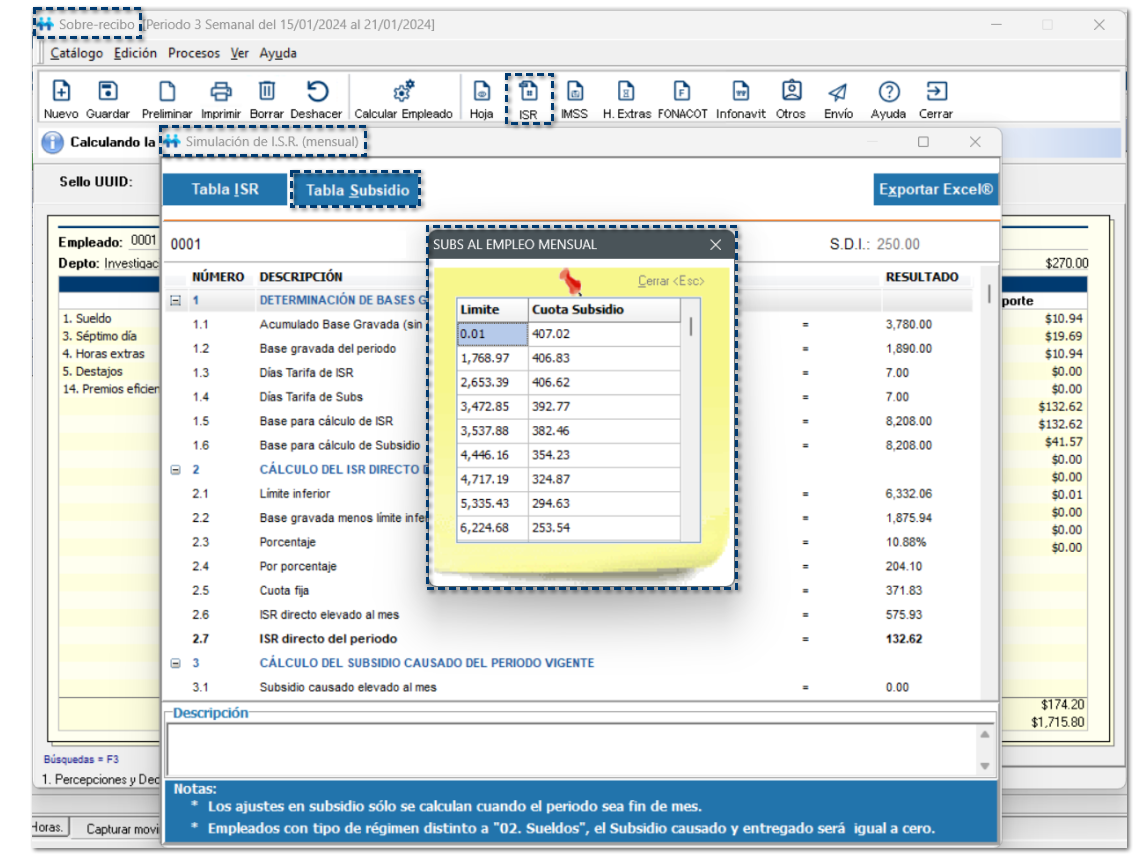Viewport: 1136px width, 857px height.
Task: Collapse section 3 Cálculo del Subsidio Causado
Action: coord(176,663)
